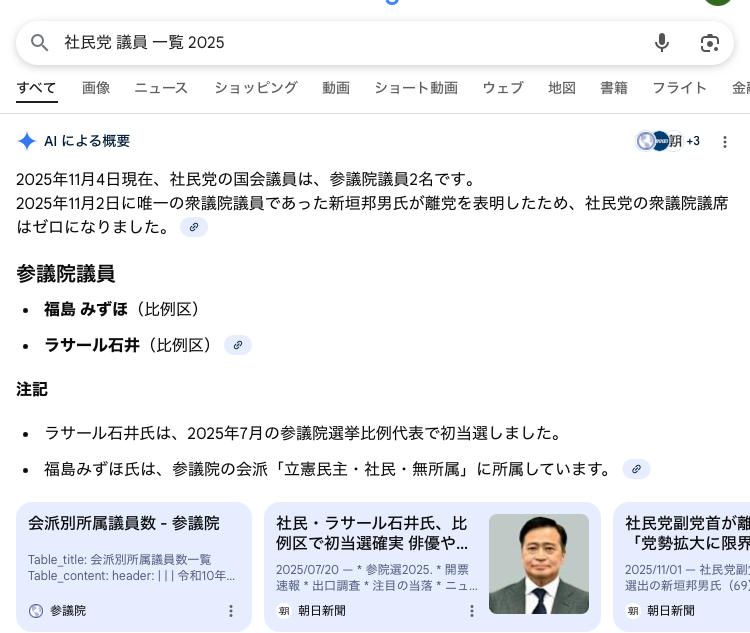The width and height of the screenshot is (750, 633).
Task: Select the 動画 tab
Action: coord(336,88)
